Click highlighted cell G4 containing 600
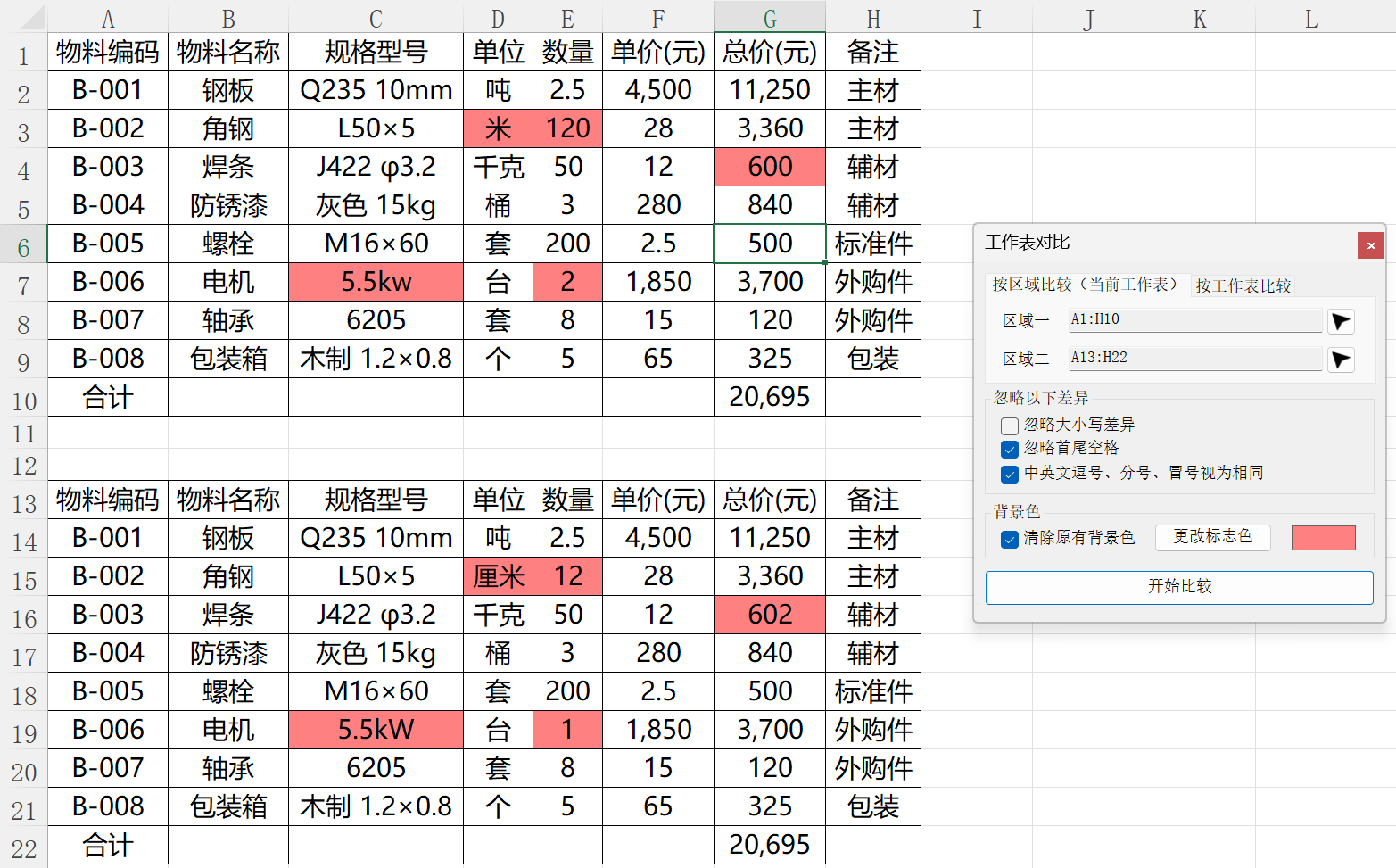Viewport: 1396px width, 868px height. (770, 167)
